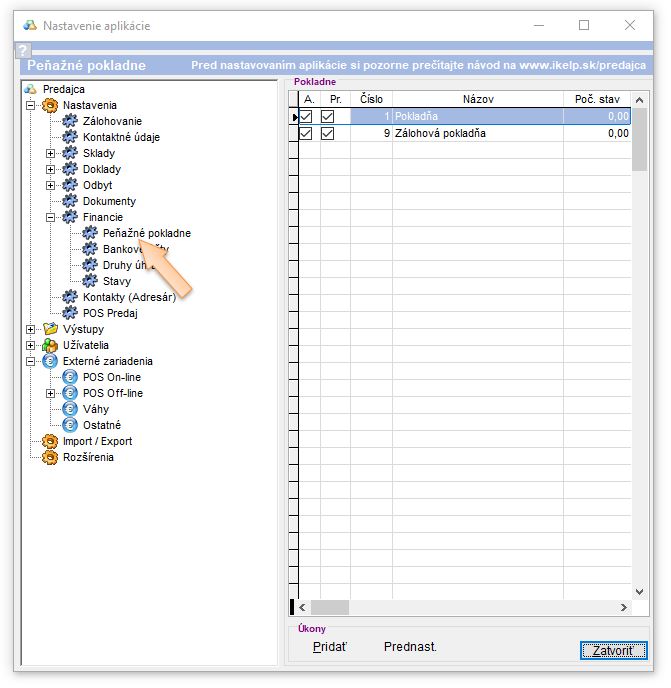Click the Váhy device icon
This screenshot has height=688, width=671.
click(70, 409)
